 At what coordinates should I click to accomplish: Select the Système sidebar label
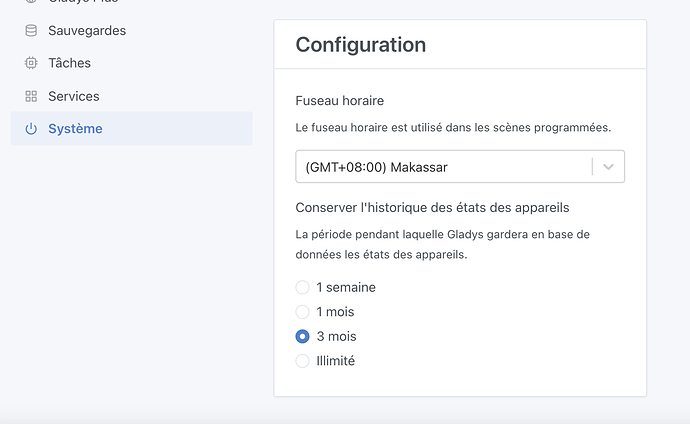pos(75,128)
